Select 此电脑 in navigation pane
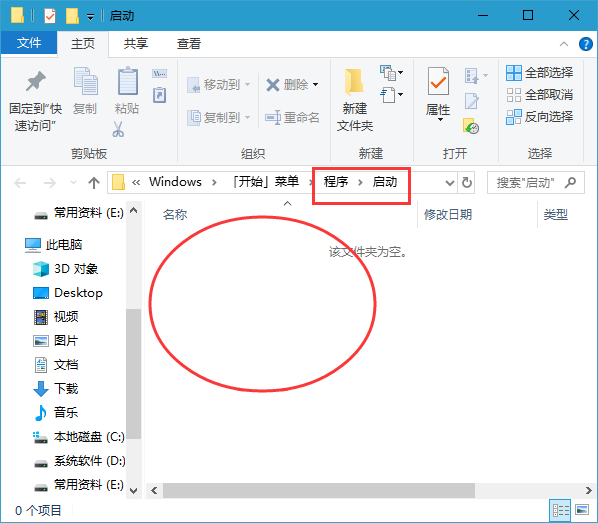Screen dimensions: 598x523 (53, 245)
